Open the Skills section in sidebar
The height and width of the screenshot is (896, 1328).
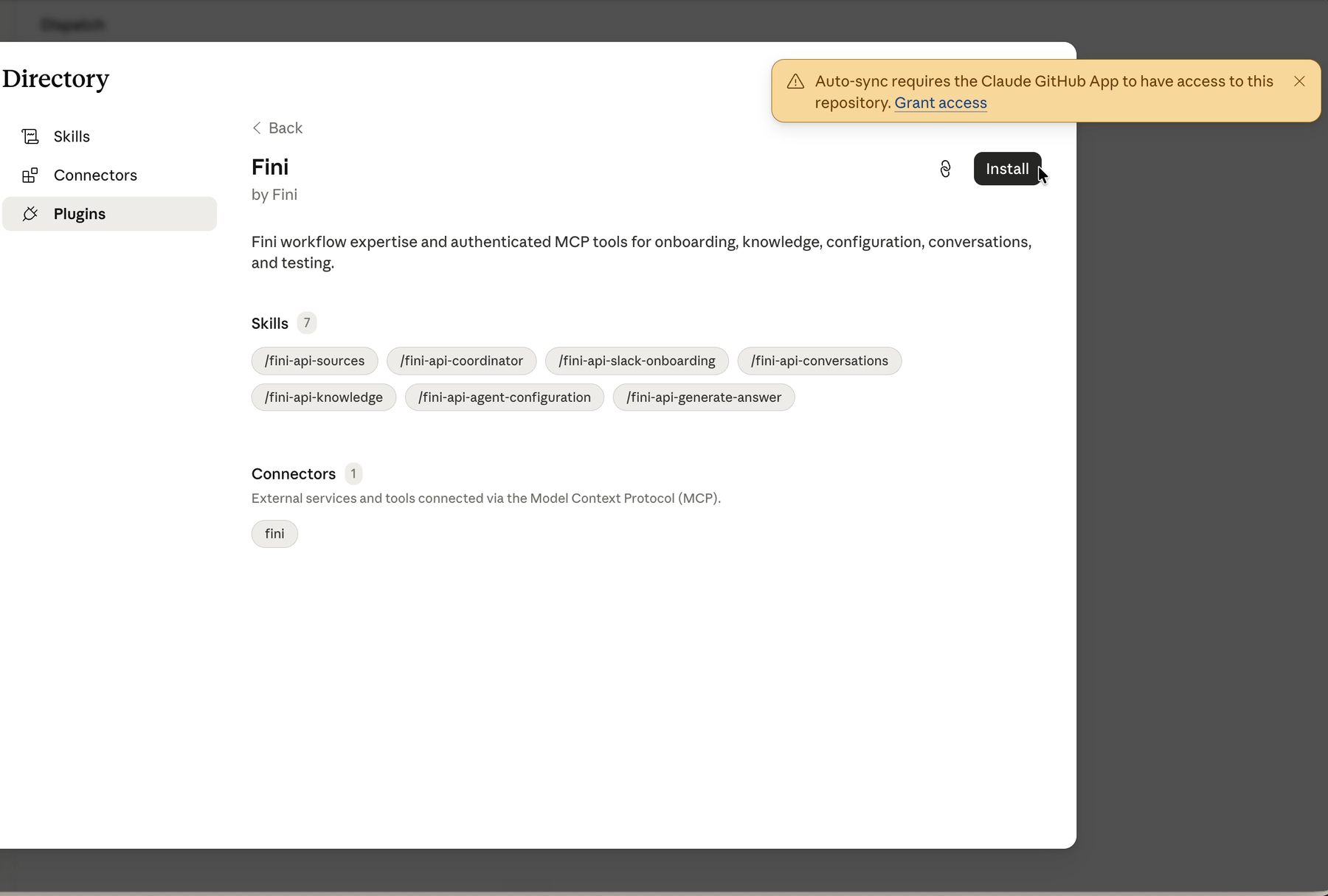[x=109, y=136]
